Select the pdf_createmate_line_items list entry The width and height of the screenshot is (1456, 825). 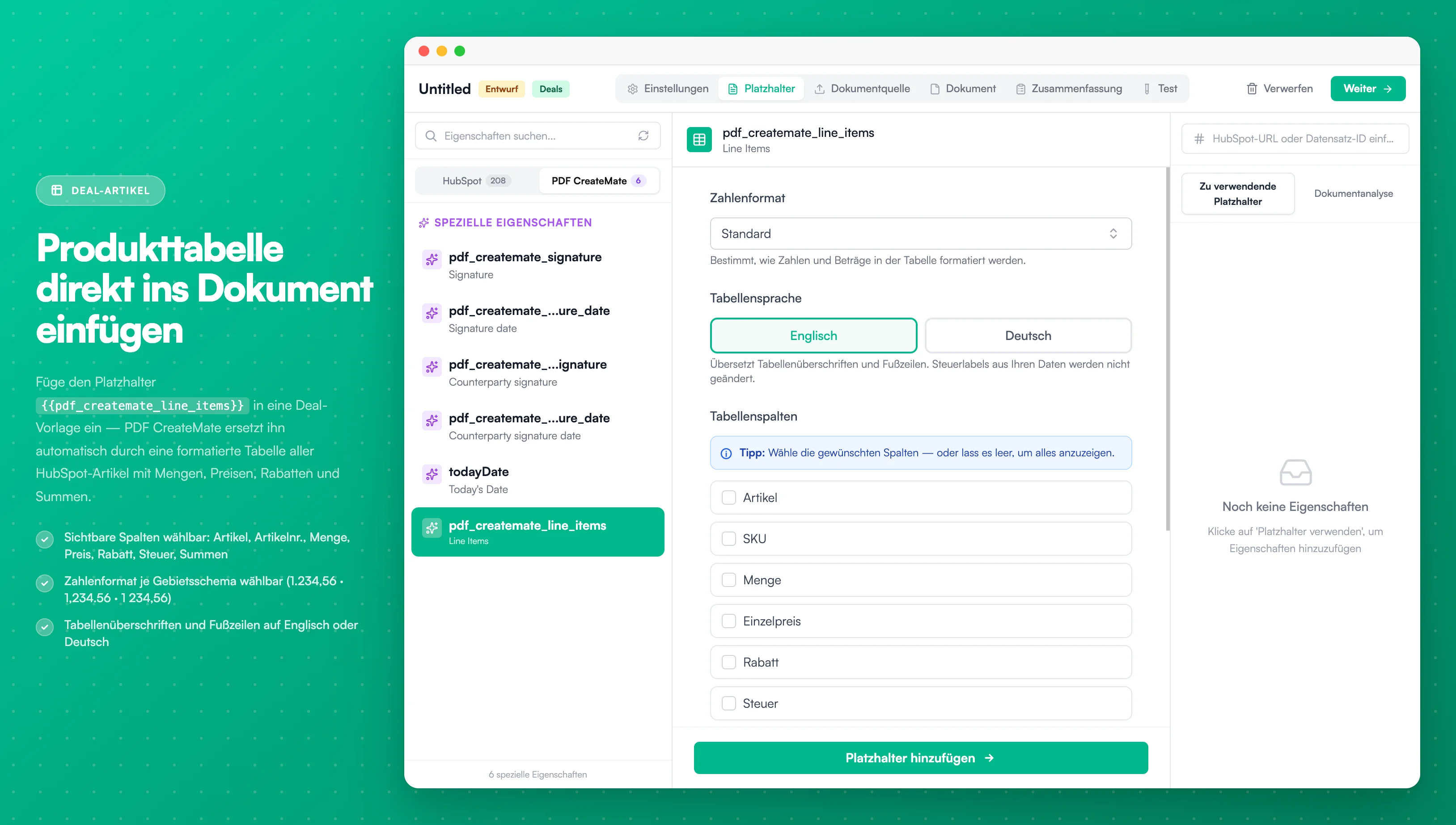pyautogui.click(x=538, y=532)
